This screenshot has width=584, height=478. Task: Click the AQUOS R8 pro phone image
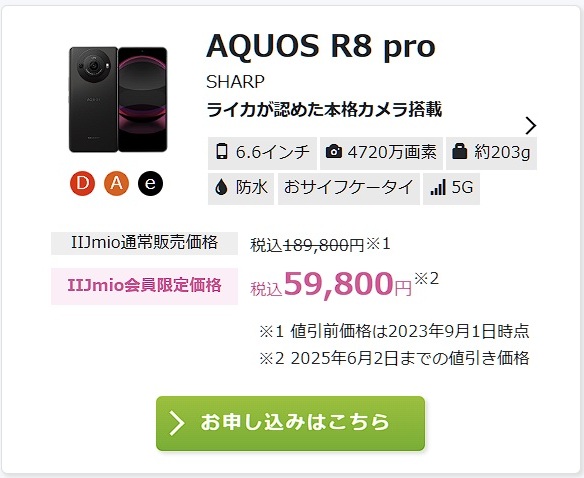(118, 99)
